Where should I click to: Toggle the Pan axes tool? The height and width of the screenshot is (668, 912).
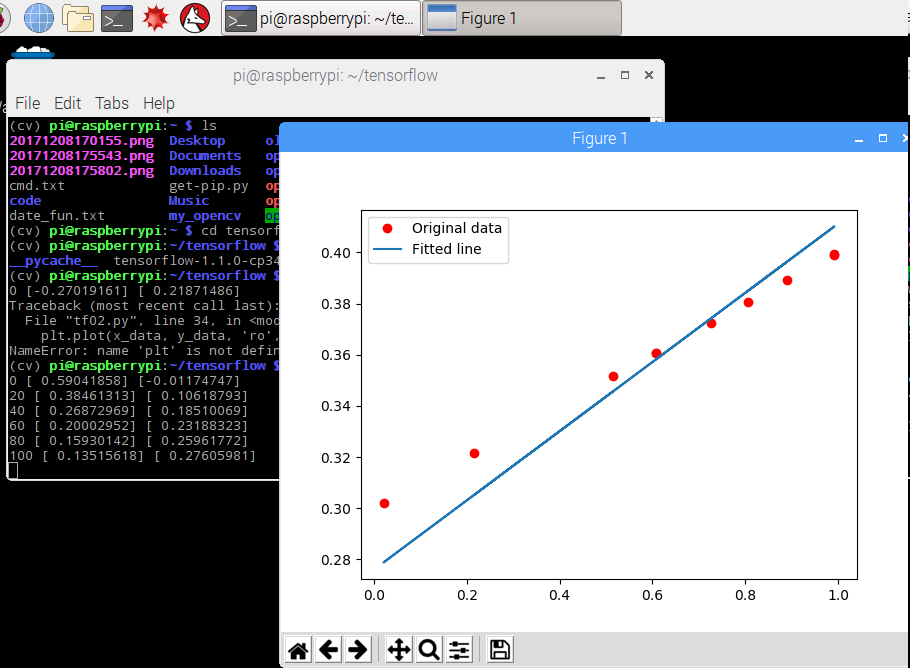point(399,650)
